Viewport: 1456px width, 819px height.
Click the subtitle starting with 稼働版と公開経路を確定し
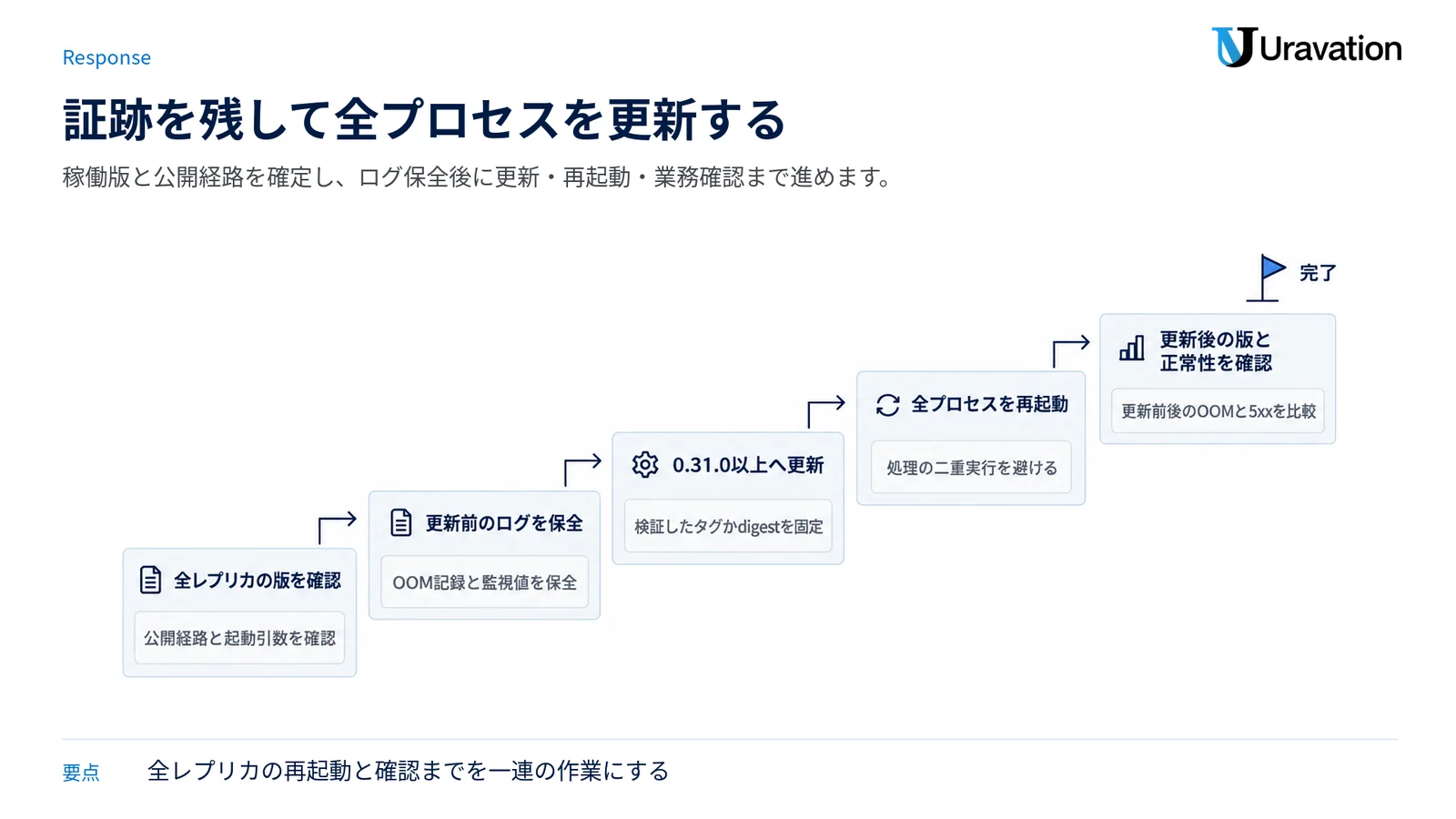click(478, 177)
